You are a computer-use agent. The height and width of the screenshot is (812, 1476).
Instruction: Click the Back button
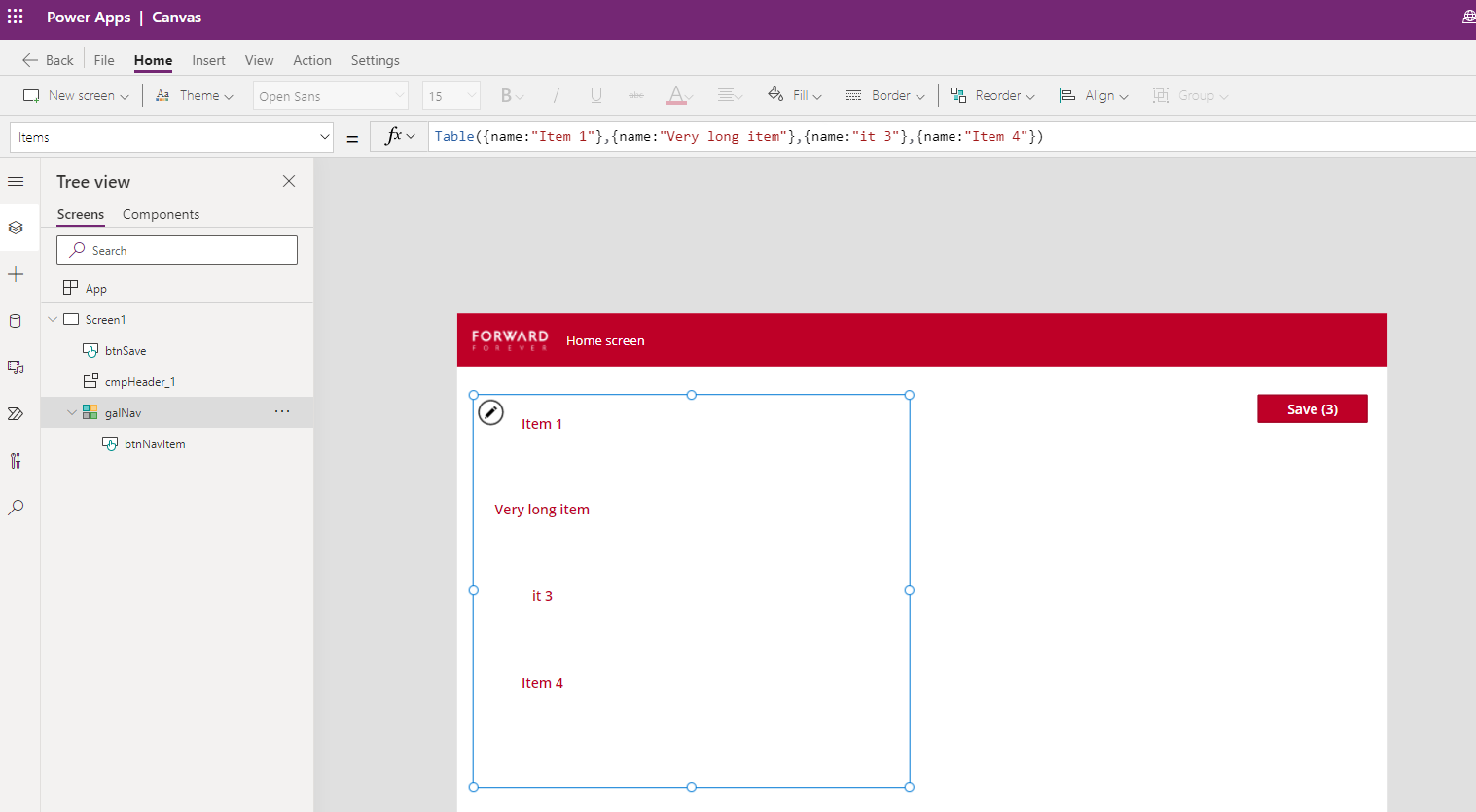(49, 60)
